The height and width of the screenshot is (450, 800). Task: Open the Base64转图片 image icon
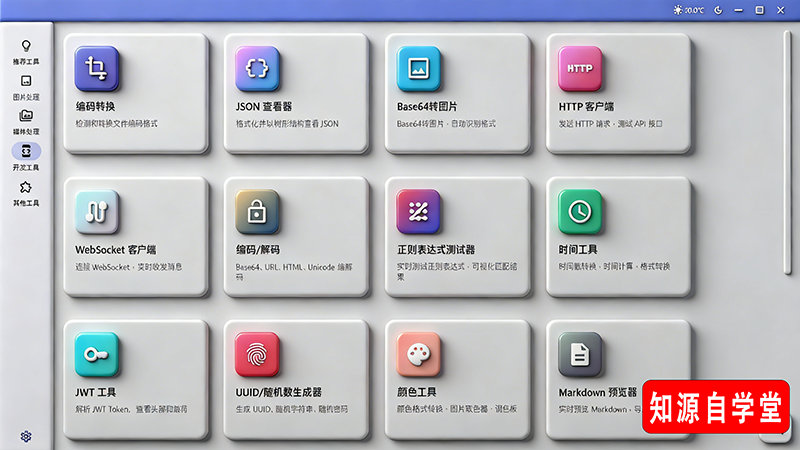[418, 68]
